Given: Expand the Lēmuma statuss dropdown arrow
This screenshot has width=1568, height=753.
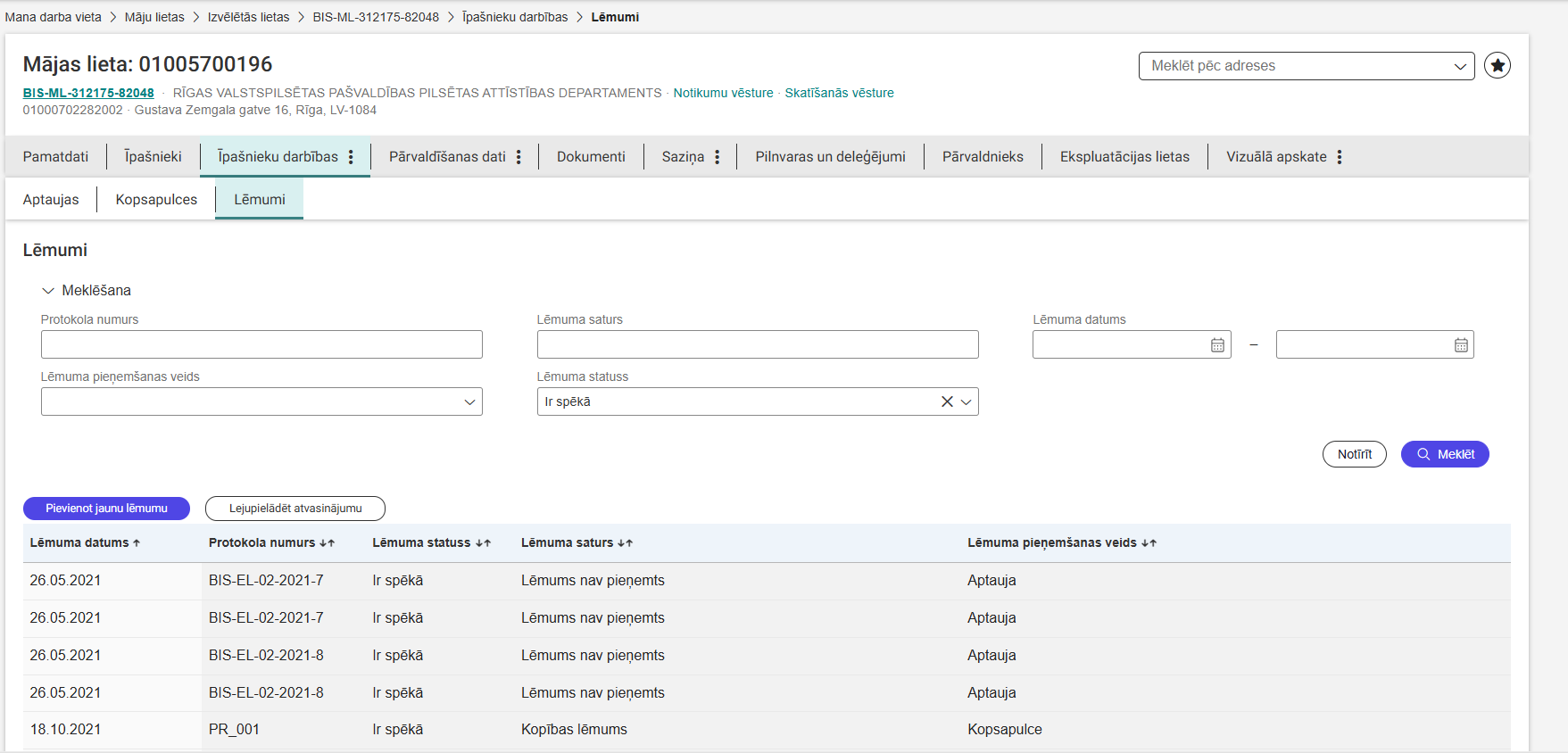Looking at the screenshot, I should tap(967, 402).
